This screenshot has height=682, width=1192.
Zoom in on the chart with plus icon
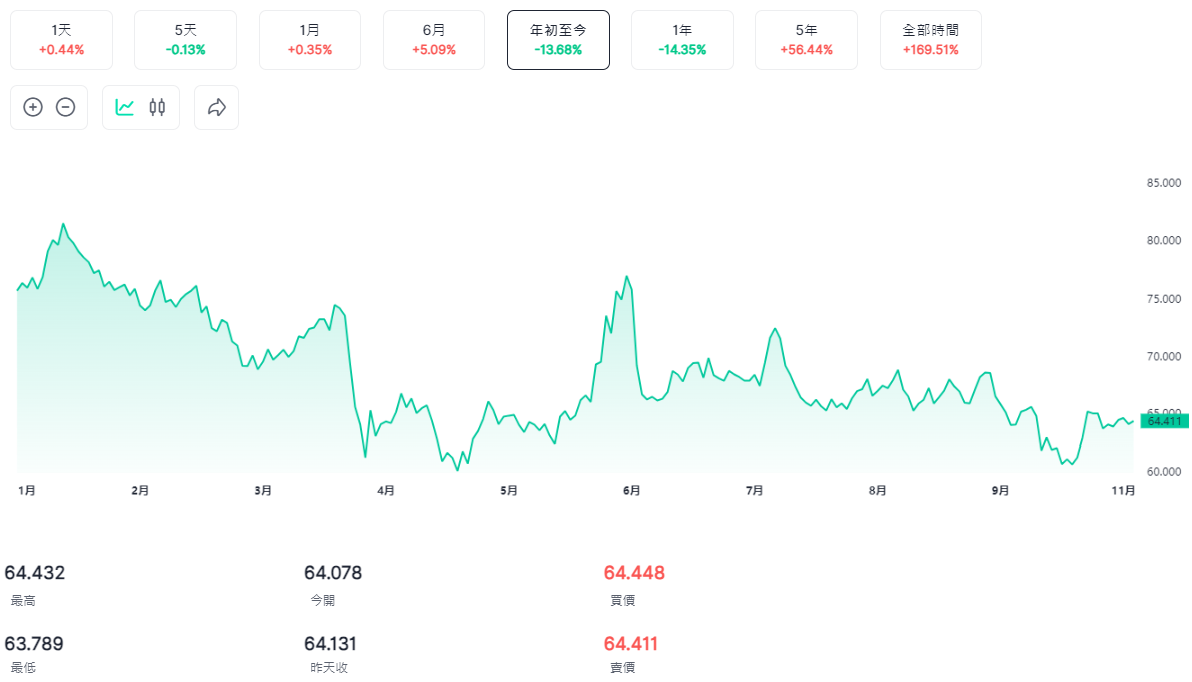(x=33, y=107)
